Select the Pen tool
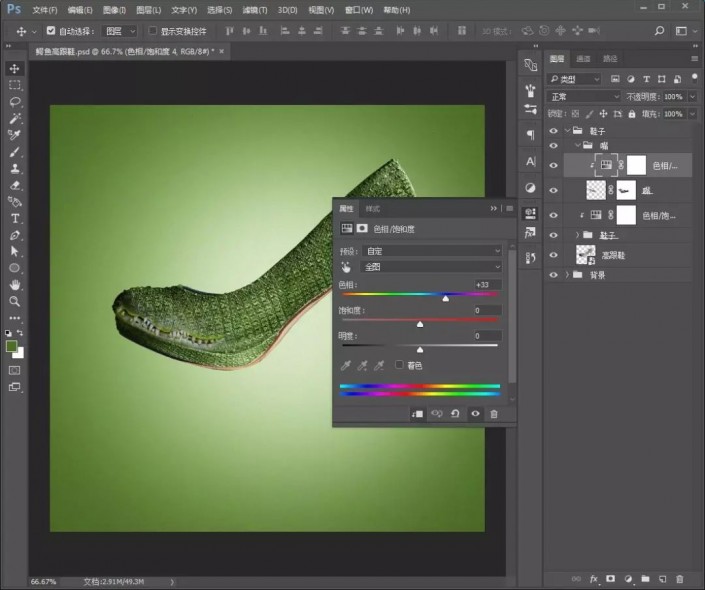The image size is (705, 590). pyautogui.click(x=14, y=235)
